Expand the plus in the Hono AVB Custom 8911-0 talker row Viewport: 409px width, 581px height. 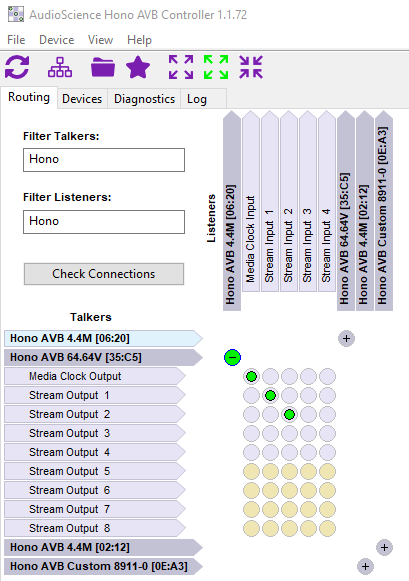[x=365, y=566]
